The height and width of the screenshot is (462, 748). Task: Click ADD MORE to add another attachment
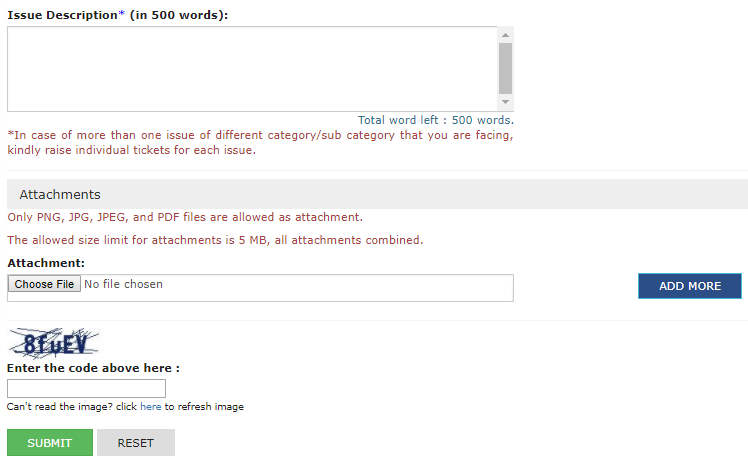(690, 286)
